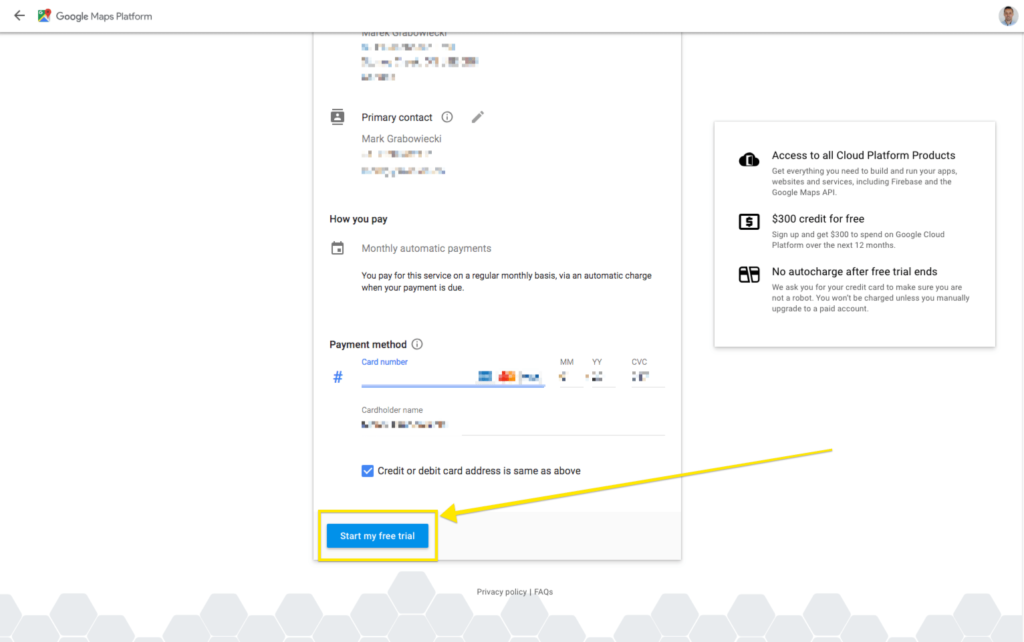
Task: Uncheck card address same as above
Action: tap(368, 471)
